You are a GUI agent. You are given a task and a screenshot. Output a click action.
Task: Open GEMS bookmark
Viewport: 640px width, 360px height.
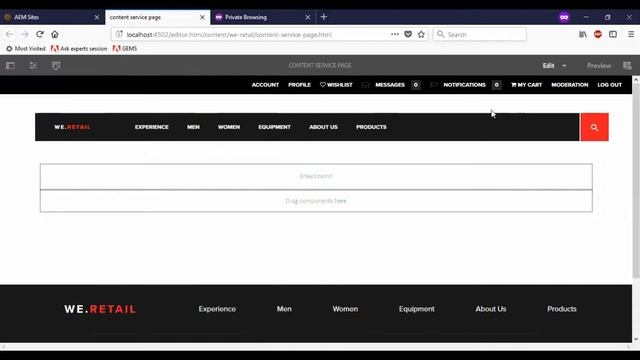125,49
